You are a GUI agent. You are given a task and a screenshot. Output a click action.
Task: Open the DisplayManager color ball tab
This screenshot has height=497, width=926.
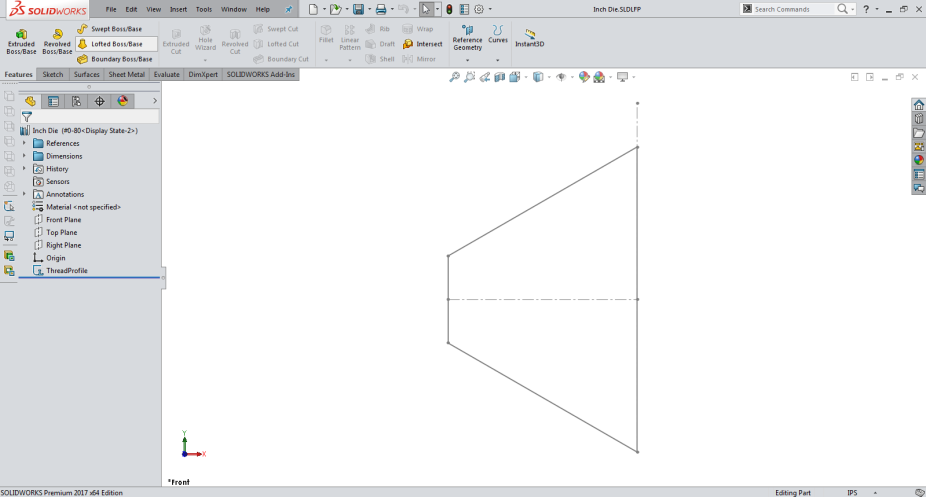[x=122, y=101]
